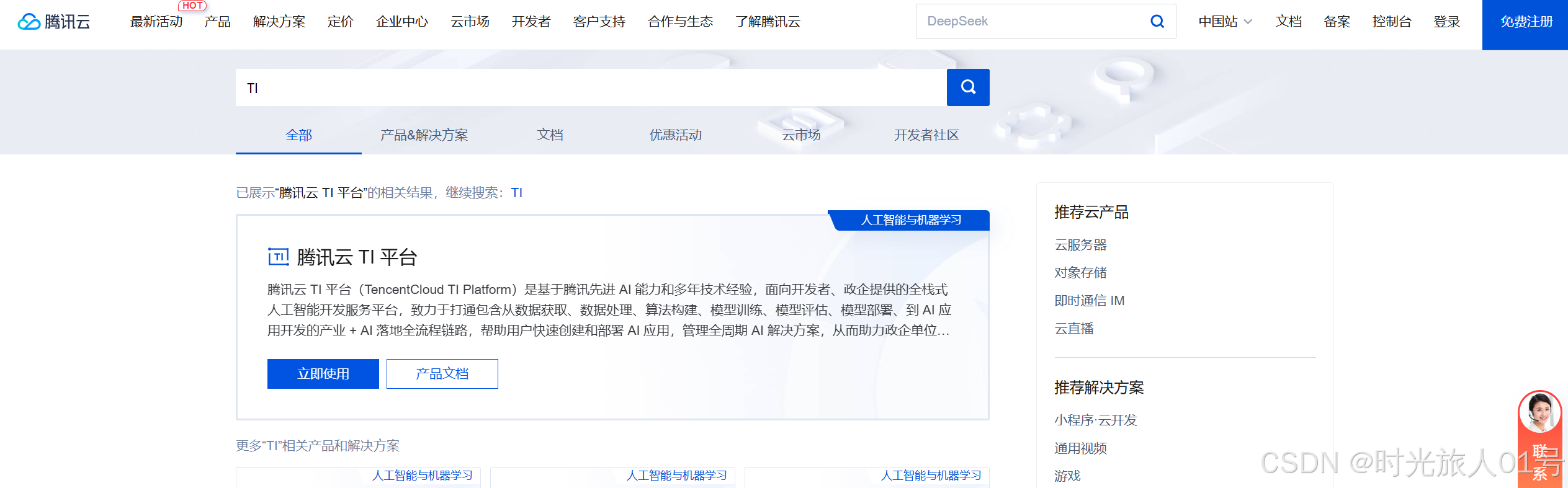Open the 开发者 menu
Screen dimensions: 1568x488
click(x=531, y=22)
